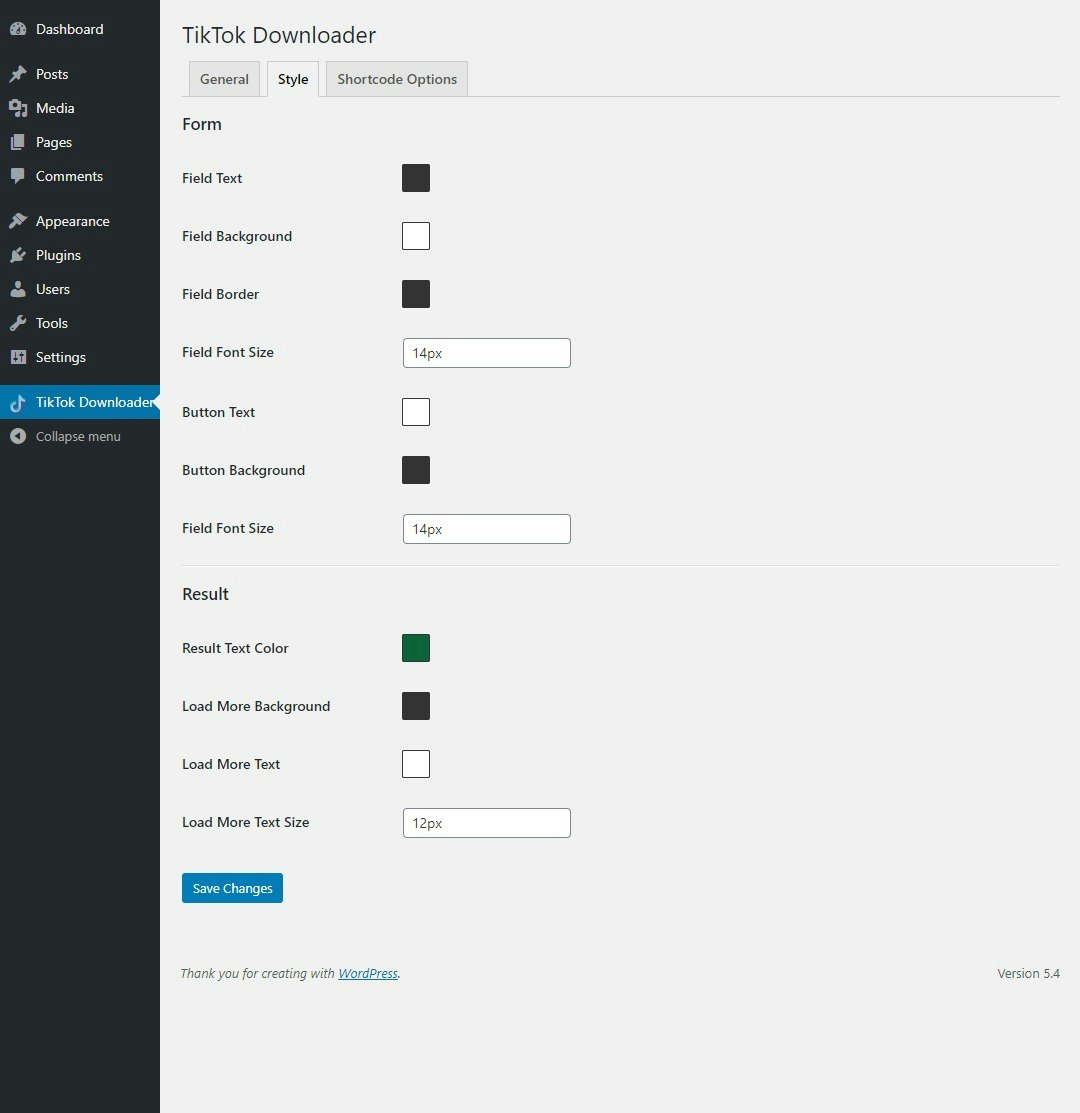Click the Field Border label
Image resolution: width=1080 pixels, height=1113 pixels.
click(x=220, y=294)
